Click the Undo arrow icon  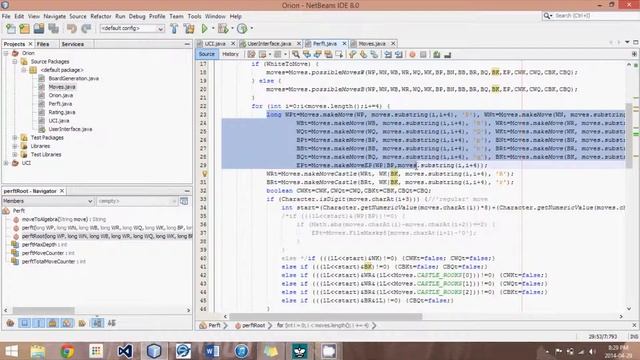click(x=72, y=29)
